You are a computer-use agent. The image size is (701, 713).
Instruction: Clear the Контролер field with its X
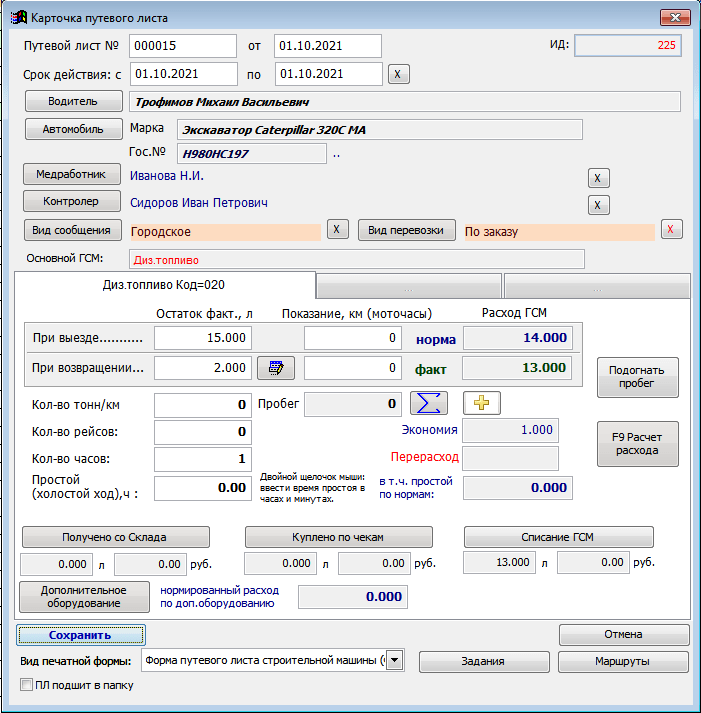[x=598, y=205]
